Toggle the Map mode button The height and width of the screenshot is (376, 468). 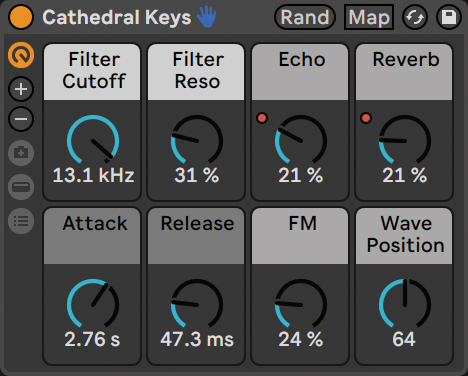pyautogui.click(x=369, y=17)
